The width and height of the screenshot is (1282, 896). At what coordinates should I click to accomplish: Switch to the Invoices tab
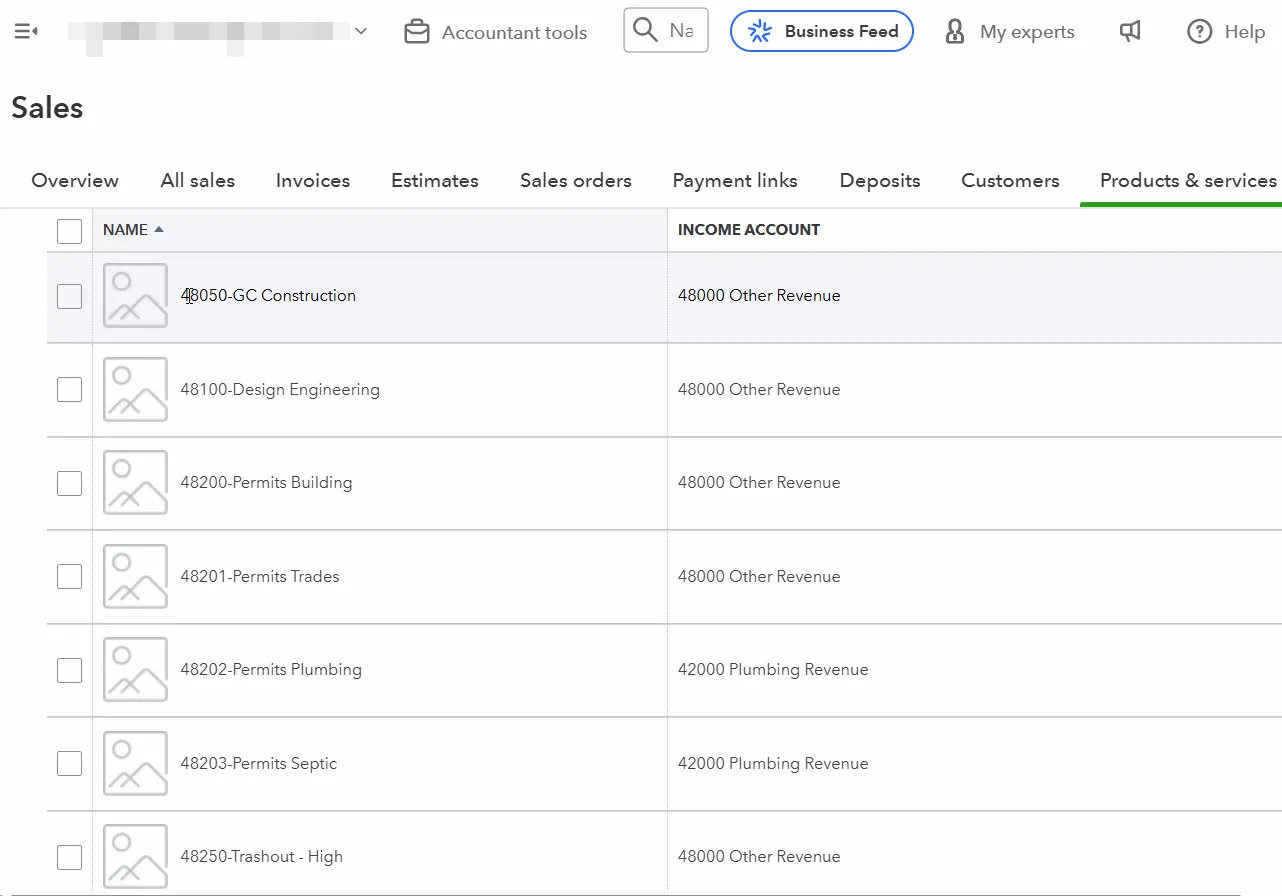313,181
